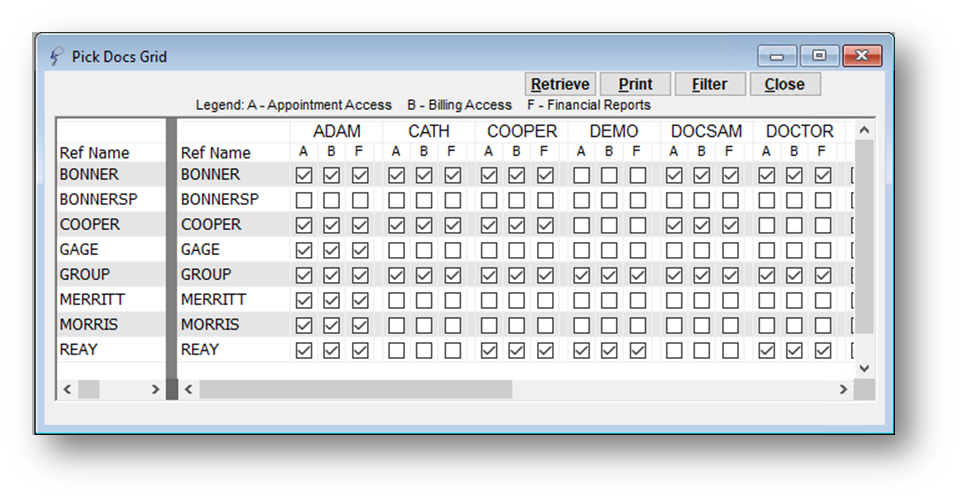Image resolution: width=960 pixels, height=500 pixels.
Task: Click the Close button beside Filter
Action: click(784, 84)
